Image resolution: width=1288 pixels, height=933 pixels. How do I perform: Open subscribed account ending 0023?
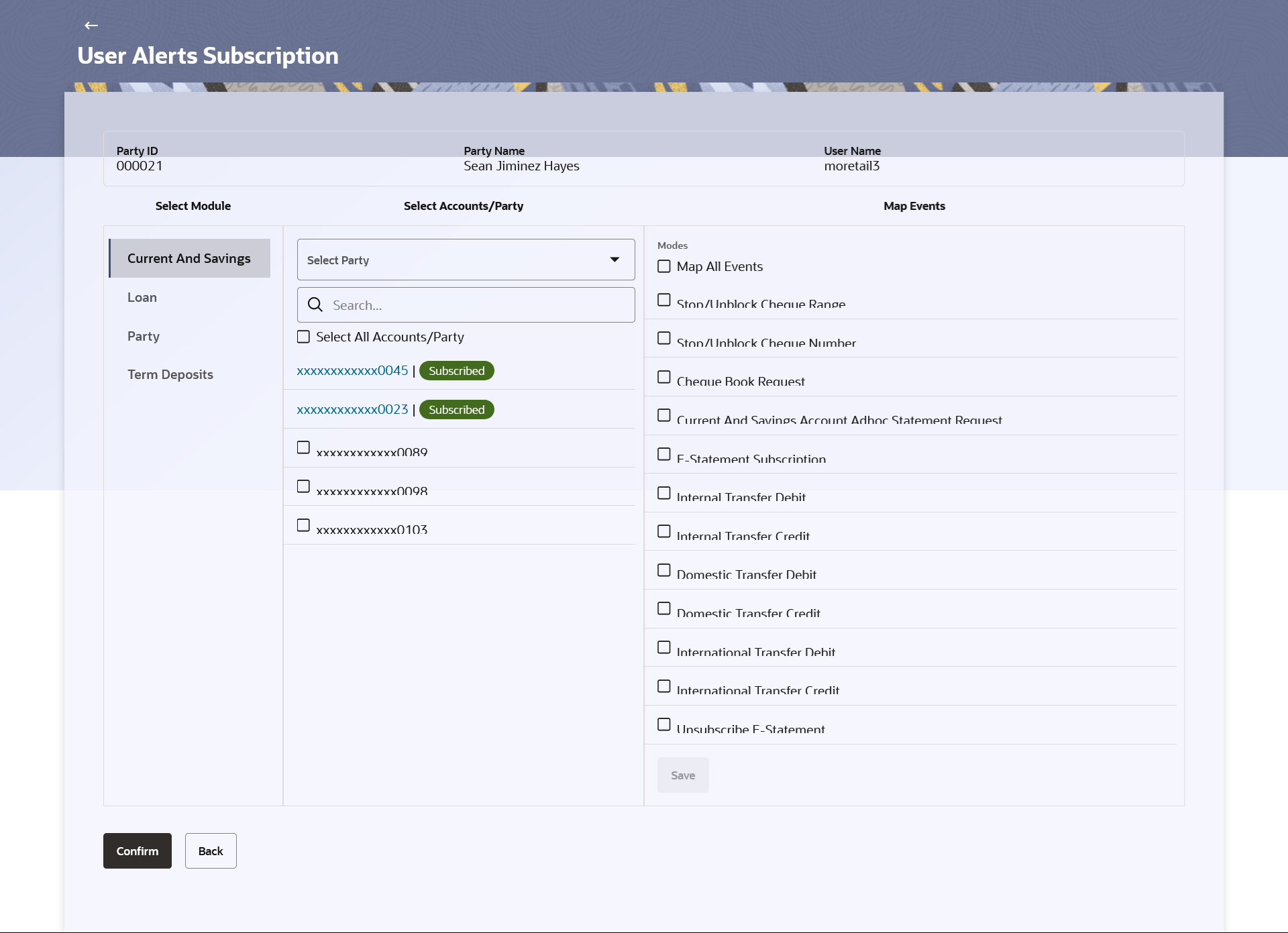(x=352, y=410)
